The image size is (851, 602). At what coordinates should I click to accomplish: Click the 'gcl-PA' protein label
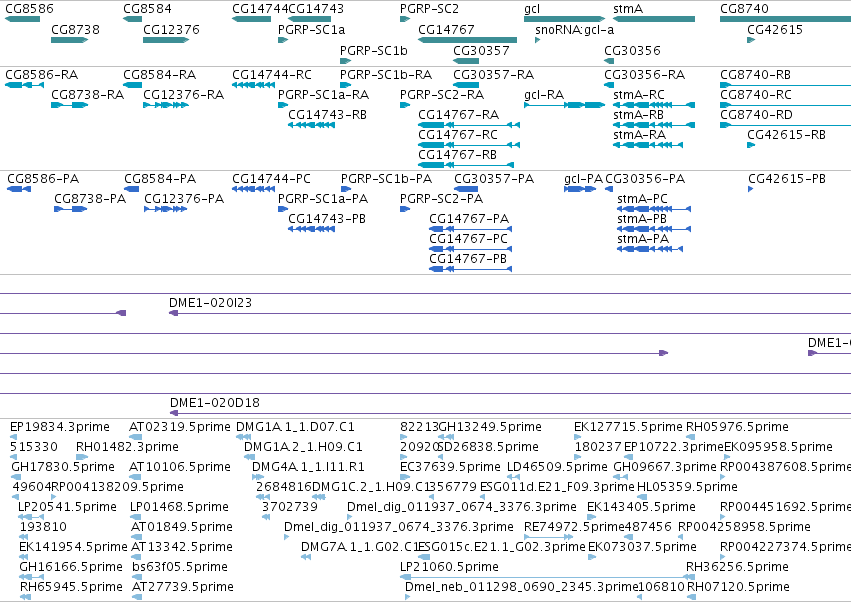click(583, 179)
